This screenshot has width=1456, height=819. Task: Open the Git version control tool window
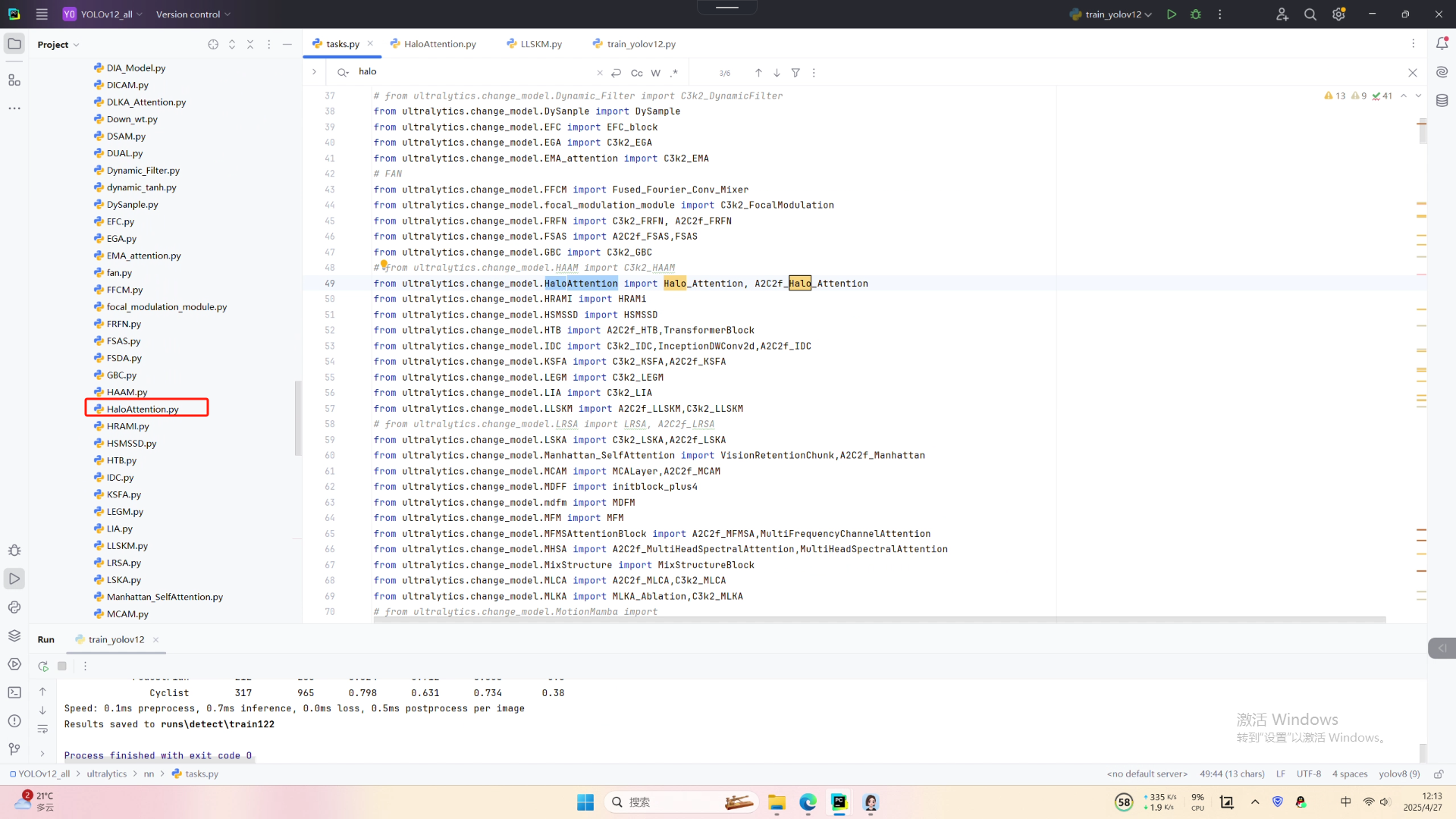pyautogui.click(x=14, y=749)
